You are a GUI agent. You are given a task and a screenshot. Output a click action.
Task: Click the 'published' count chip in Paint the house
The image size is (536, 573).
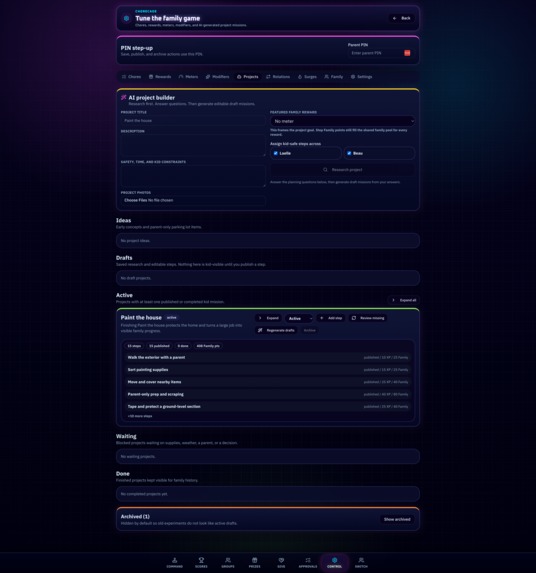(x=159, y=346)
